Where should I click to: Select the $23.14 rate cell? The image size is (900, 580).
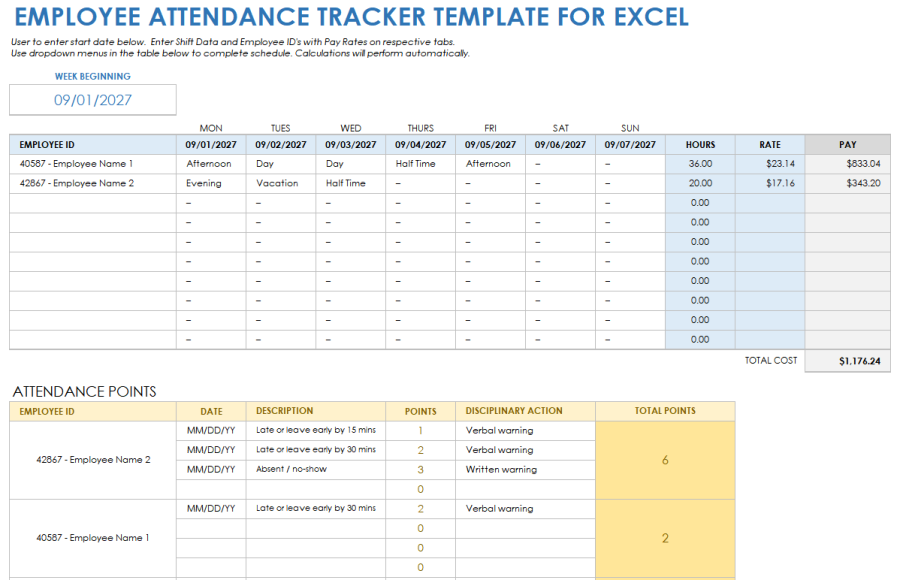click(x=770, y=164)
